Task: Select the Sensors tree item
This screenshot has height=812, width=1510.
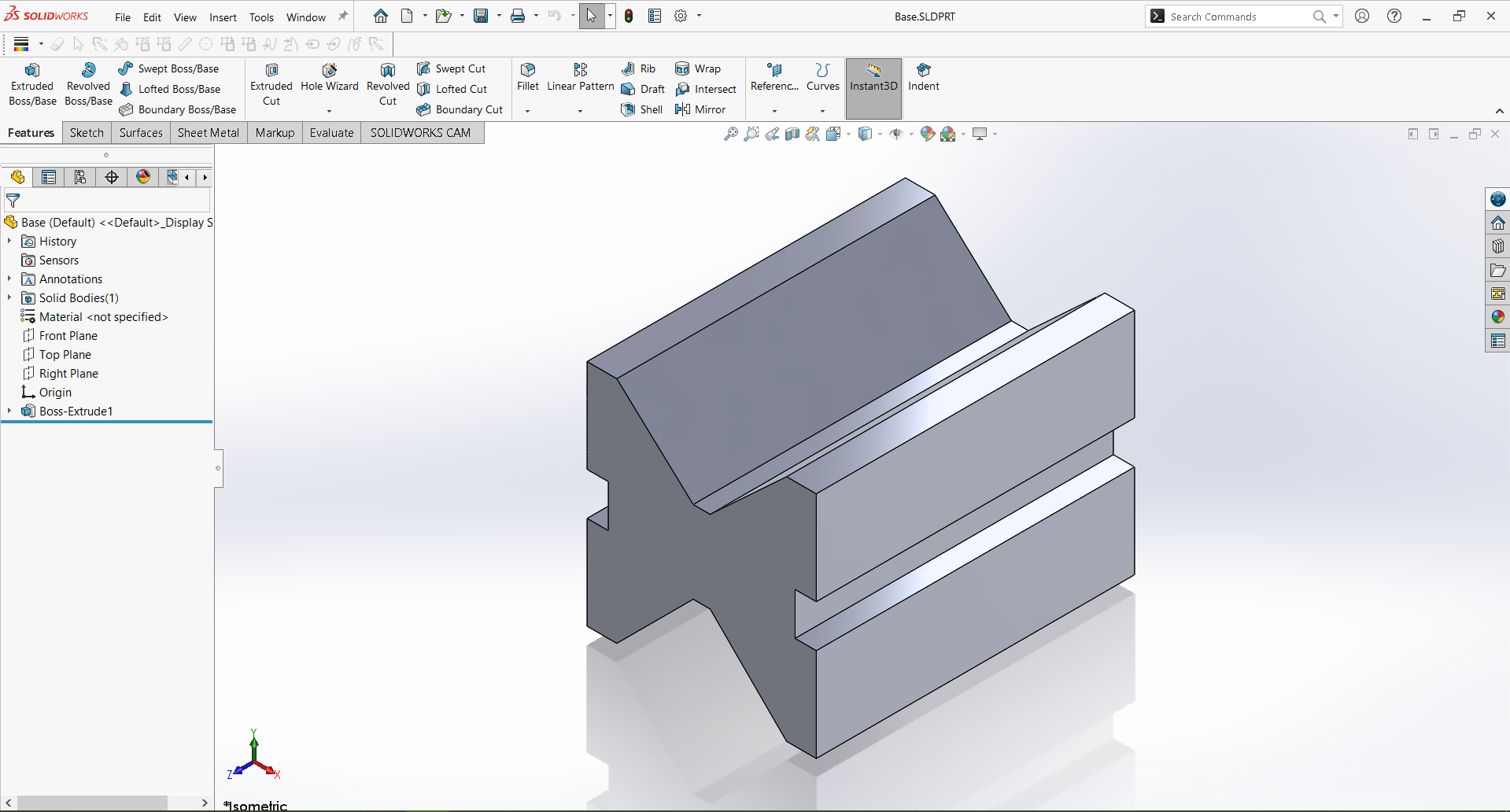Action: (x=50, y=260)
